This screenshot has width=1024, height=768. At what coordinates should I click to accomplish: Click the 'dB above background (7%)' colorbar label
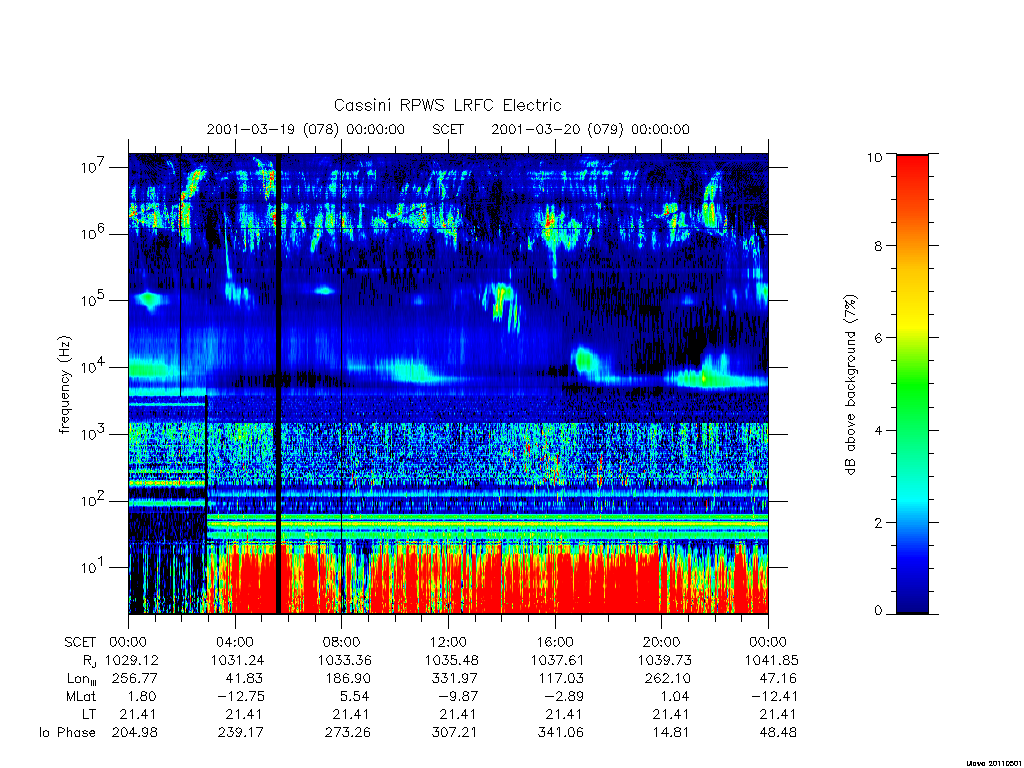[850, 384]
